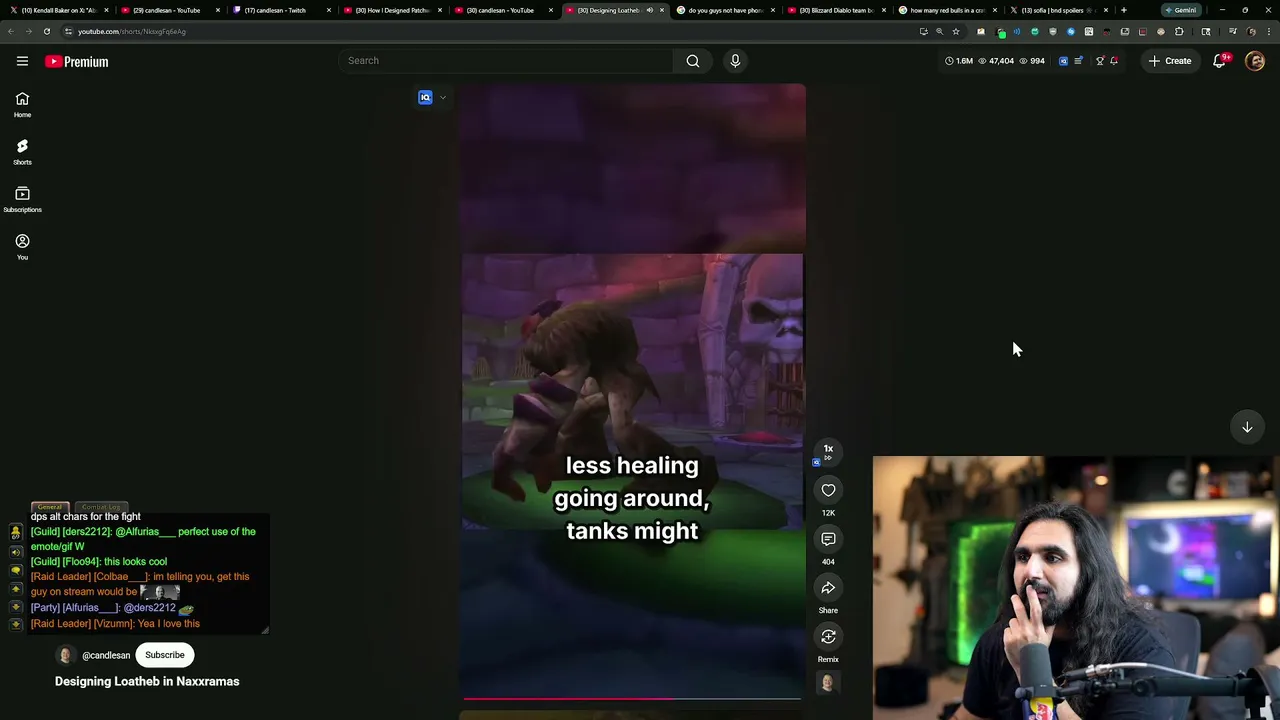The height and width of the screenshot is (720, 1280).
Task: Open the You page in the sidebar
Action: (22, 247)
